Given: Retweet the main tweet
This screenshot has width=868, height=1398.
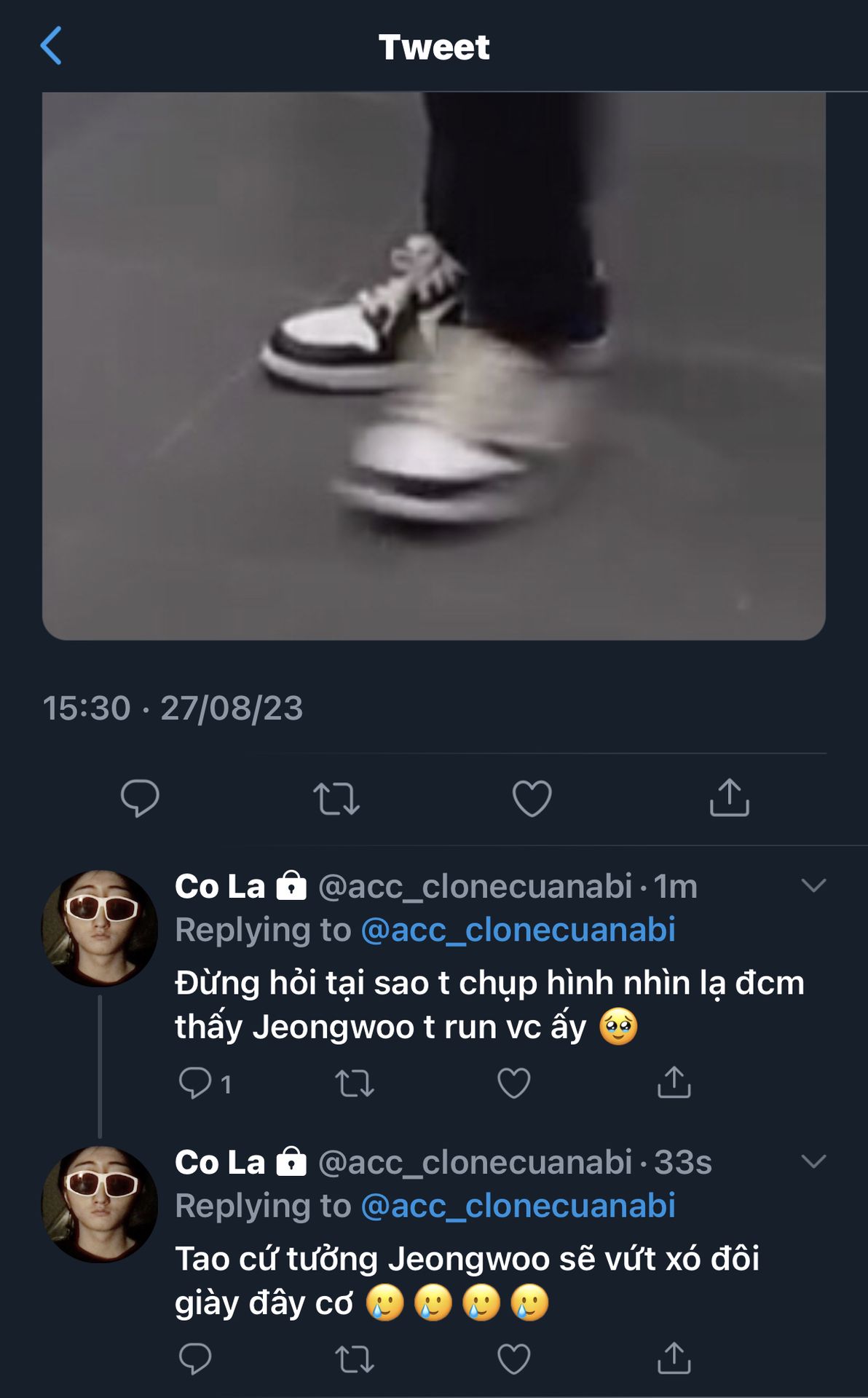Looking at the screenshot, I should coord(336,798).
